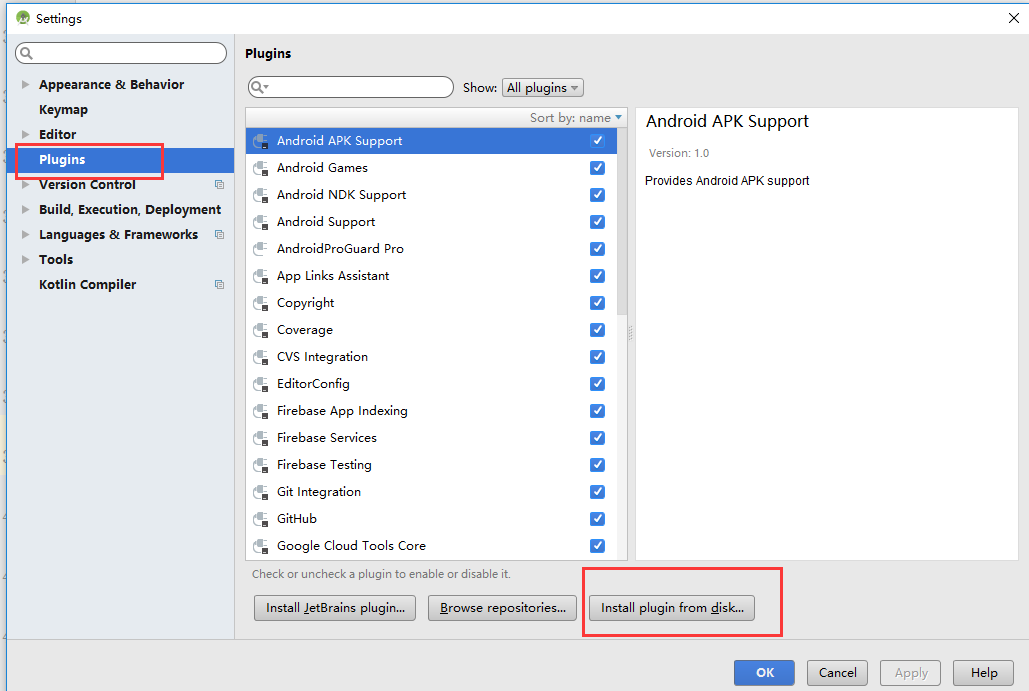The width and height of the screenshot is (1029, 691).
Task: Disable the GitHub plugin checkbox
Action: point(597,518)
